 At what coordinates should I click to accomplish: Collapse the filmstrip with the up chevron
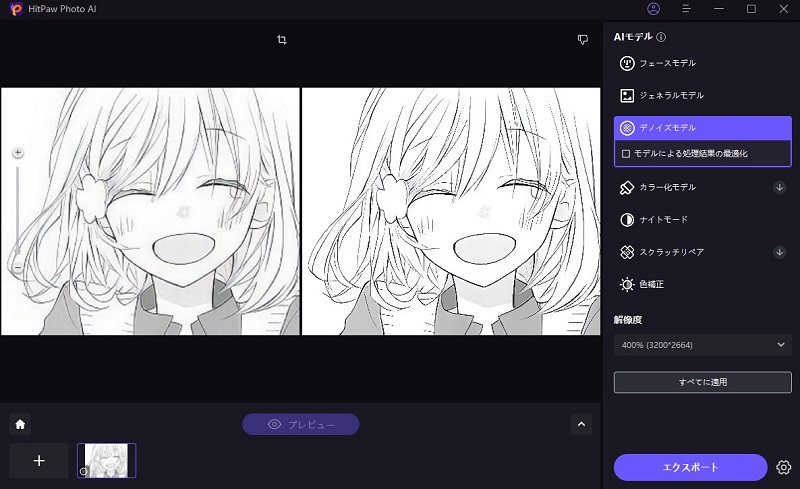[581, 424]
